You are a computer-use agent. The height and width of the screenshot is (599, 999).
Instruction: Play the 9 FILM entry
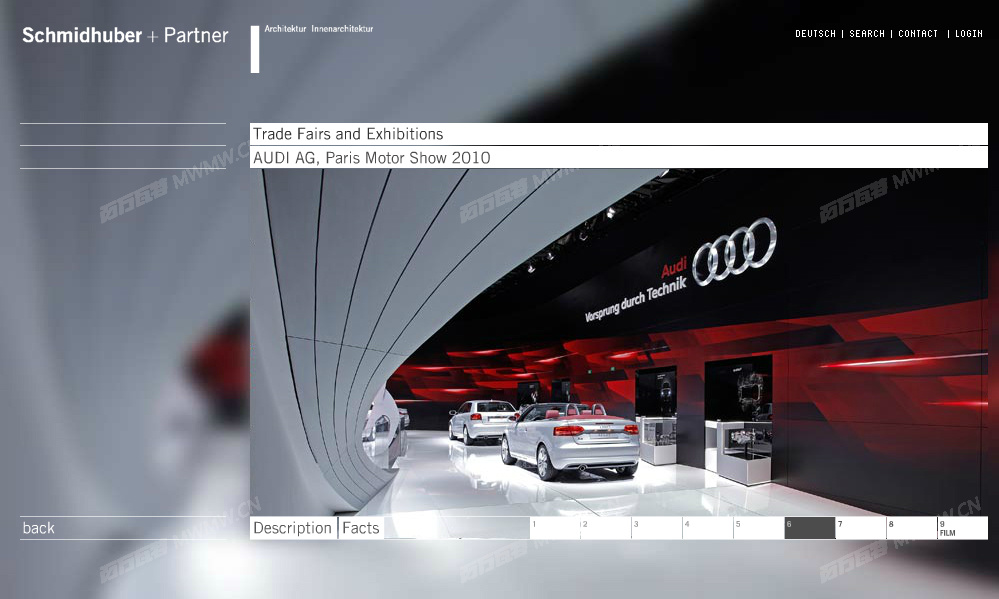[962, 528]
